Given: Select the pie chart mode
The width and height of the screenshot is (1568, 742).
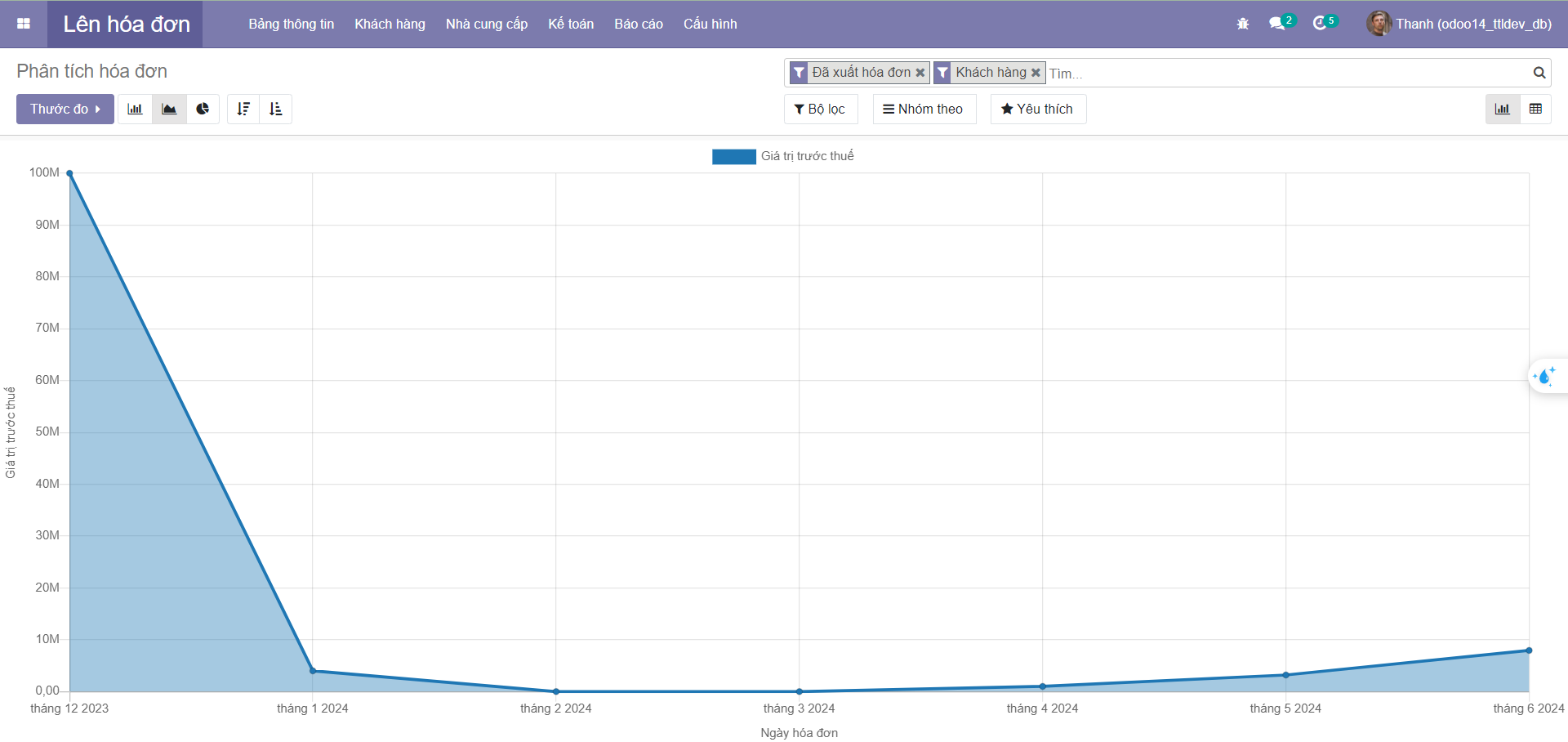Looking at the screenshot, I should click(203, 109).
